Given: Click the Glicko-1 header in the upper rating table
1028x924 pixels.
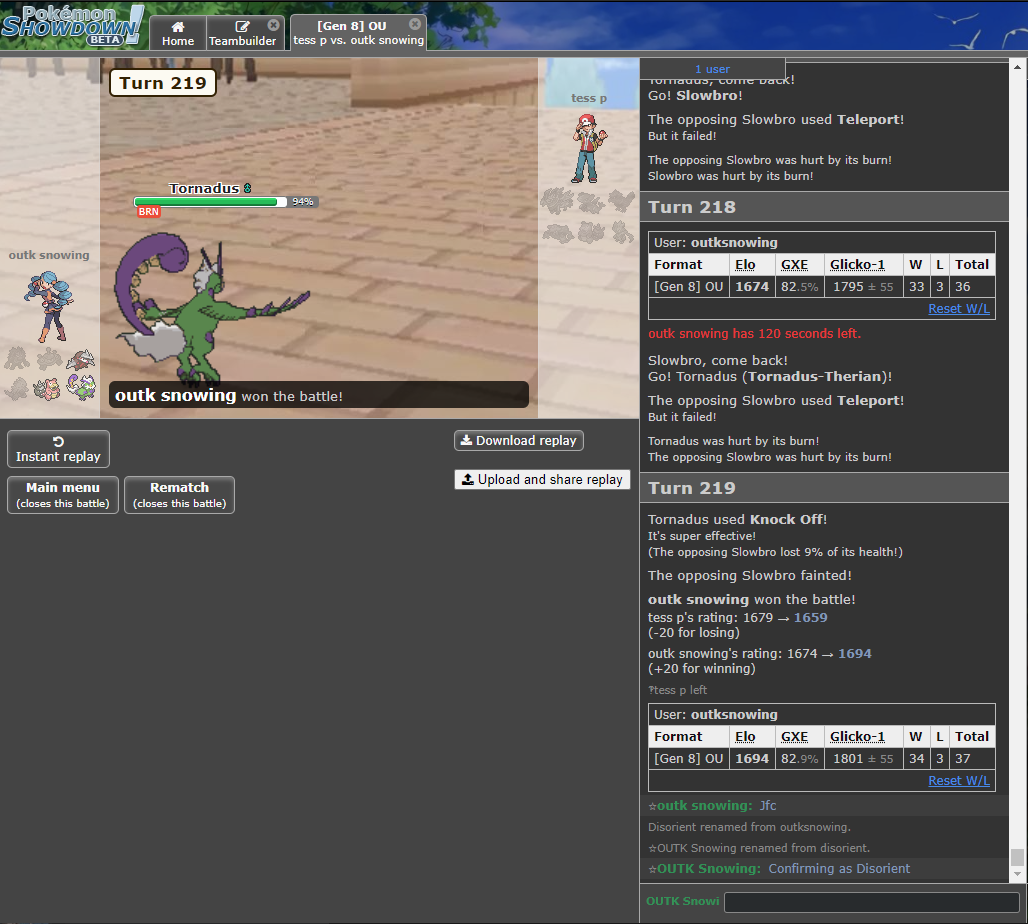Looking at the screenshot, I should click(857, 265).
